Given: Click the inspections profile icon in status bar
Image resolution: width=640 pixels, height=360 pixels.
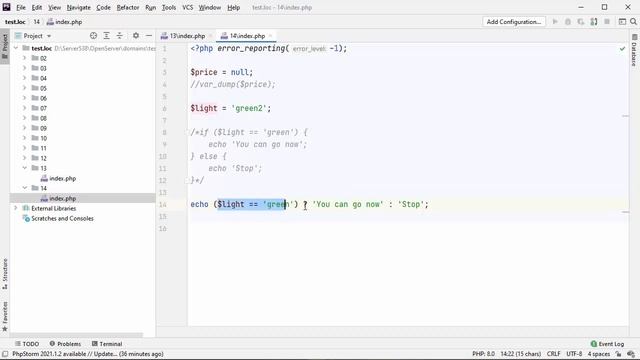Looking at the screenshot, I should coord(631,354).
